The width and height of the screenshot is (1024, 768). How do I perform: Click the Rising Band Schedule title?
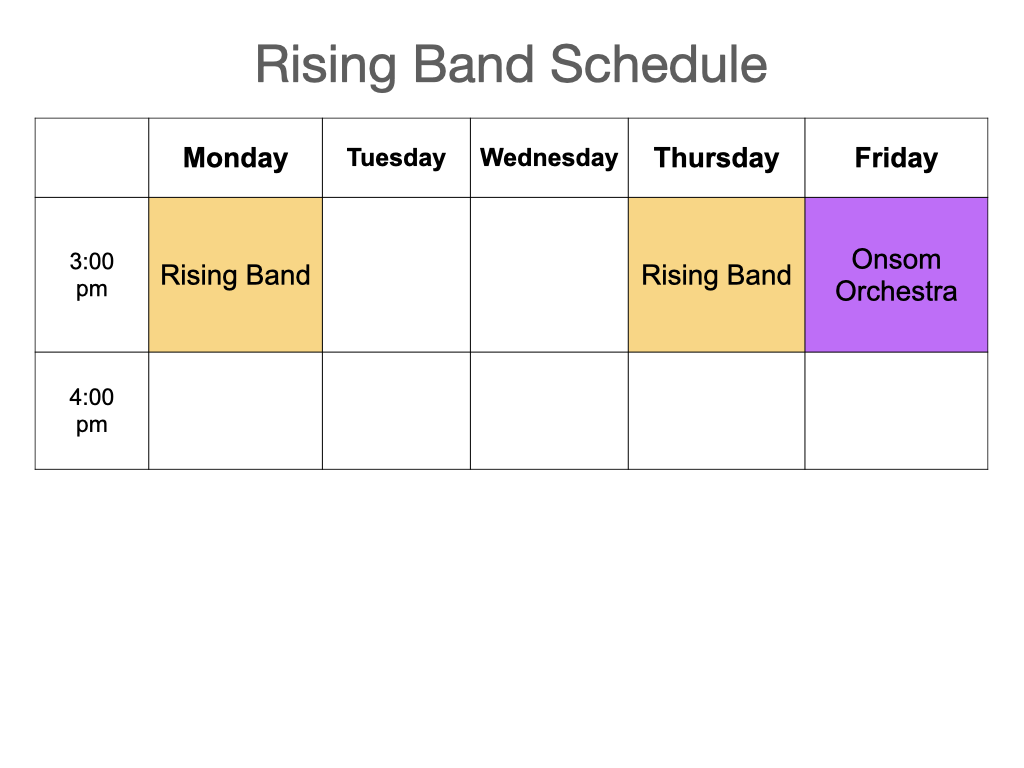pos(511,65)
